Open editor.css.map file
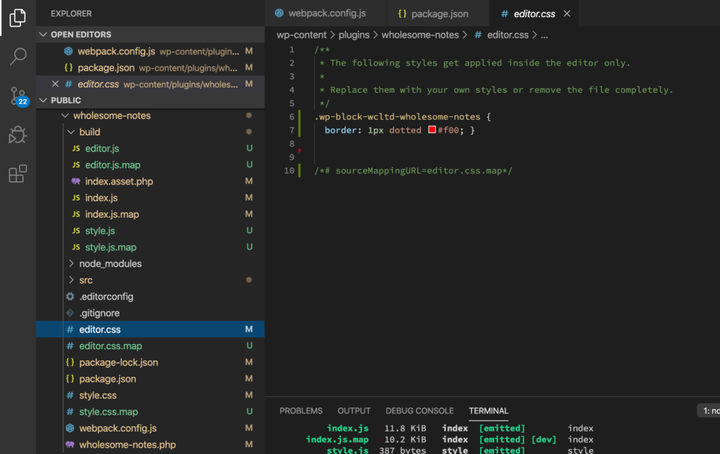720x454 pixels. (x=150, y=346)
